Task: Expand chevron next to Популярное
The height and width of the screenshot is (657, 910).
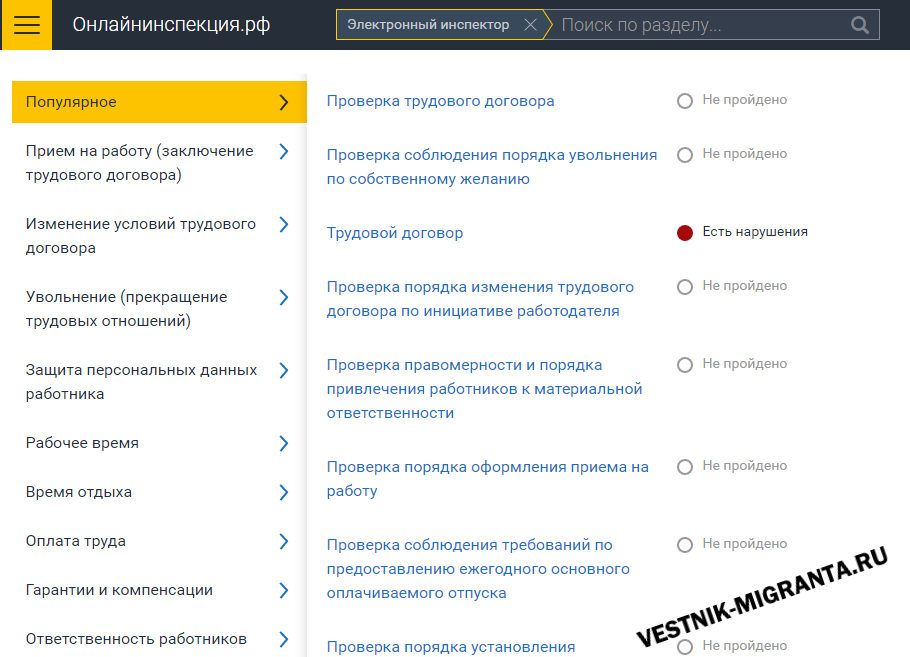Action: [284, 102]
